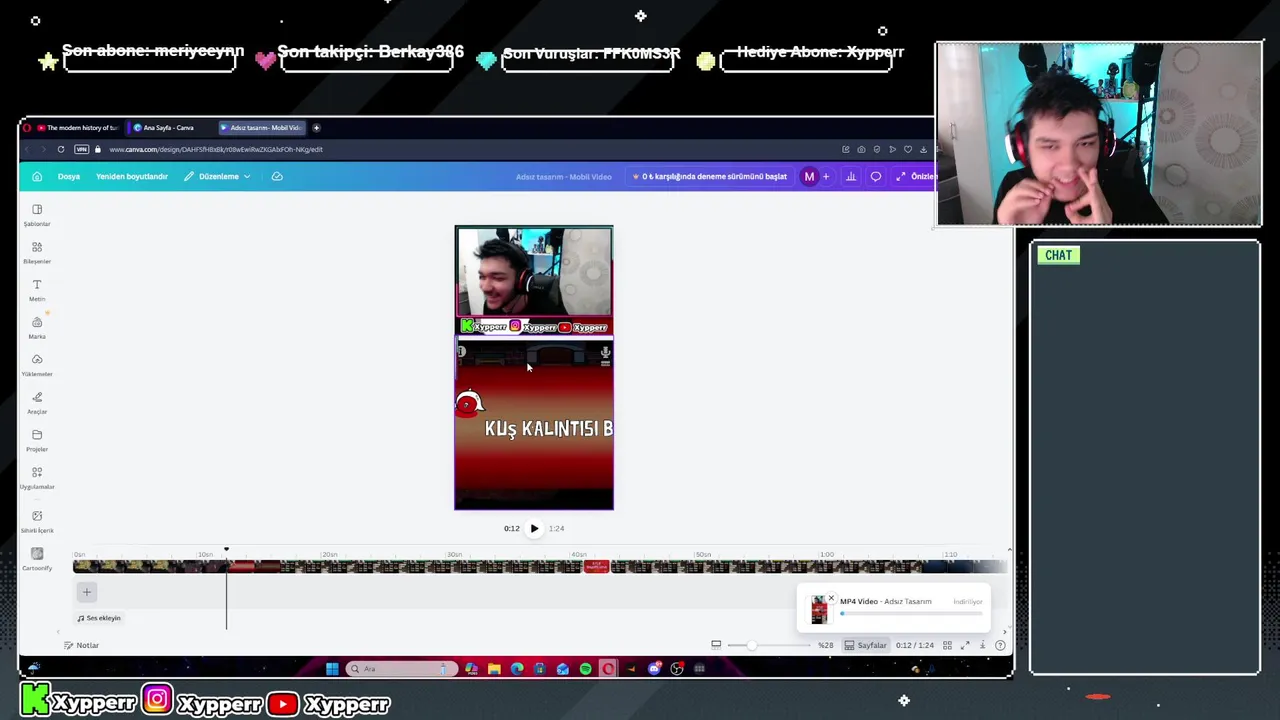Screen dimensions: 1280x720
Task: Open the Dosya menu
Action: click(69, 176)
